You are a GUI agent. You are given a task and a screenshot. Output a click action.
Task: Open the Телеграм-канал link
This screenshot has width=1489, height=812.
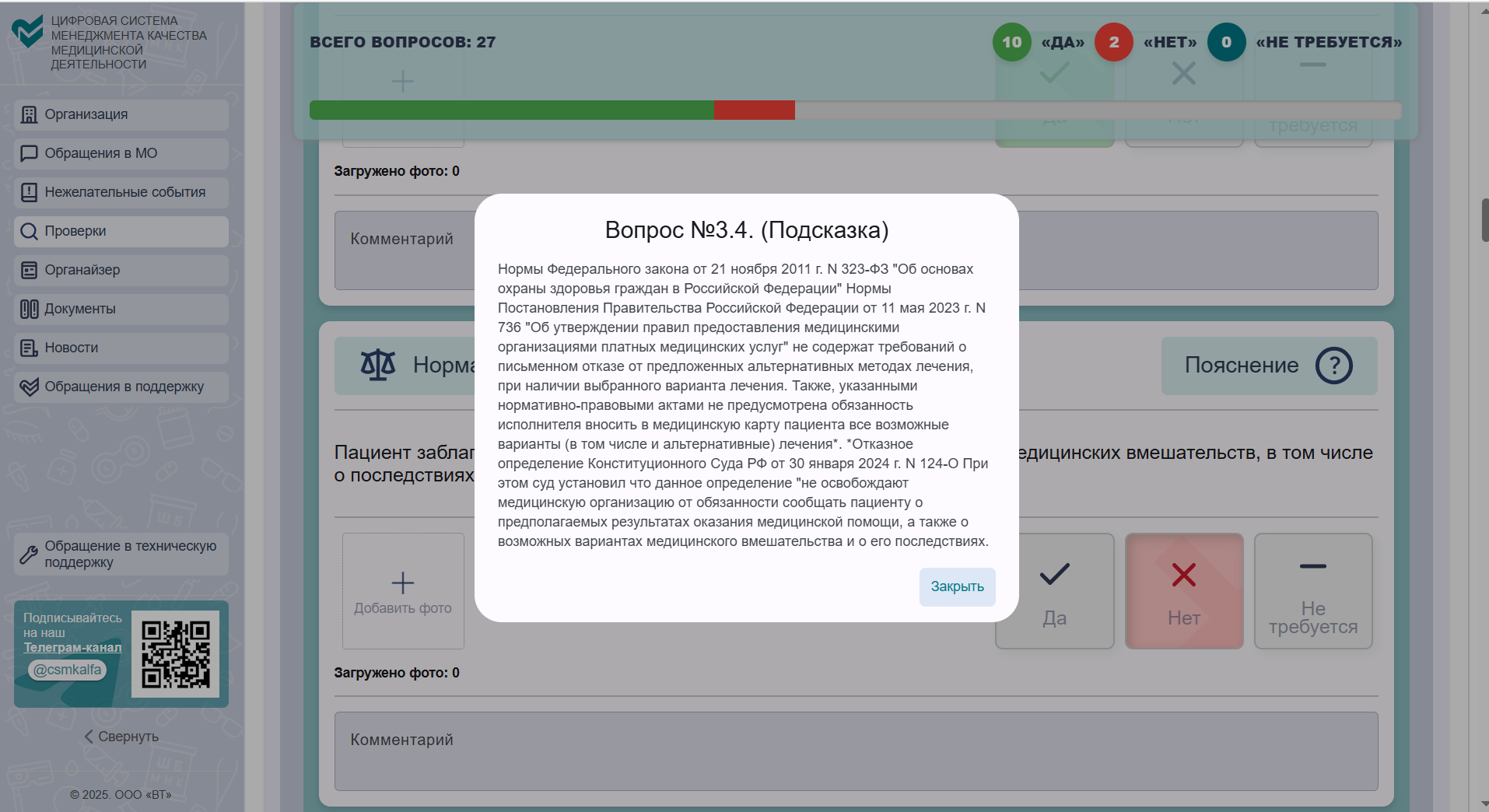pos(72,647)
